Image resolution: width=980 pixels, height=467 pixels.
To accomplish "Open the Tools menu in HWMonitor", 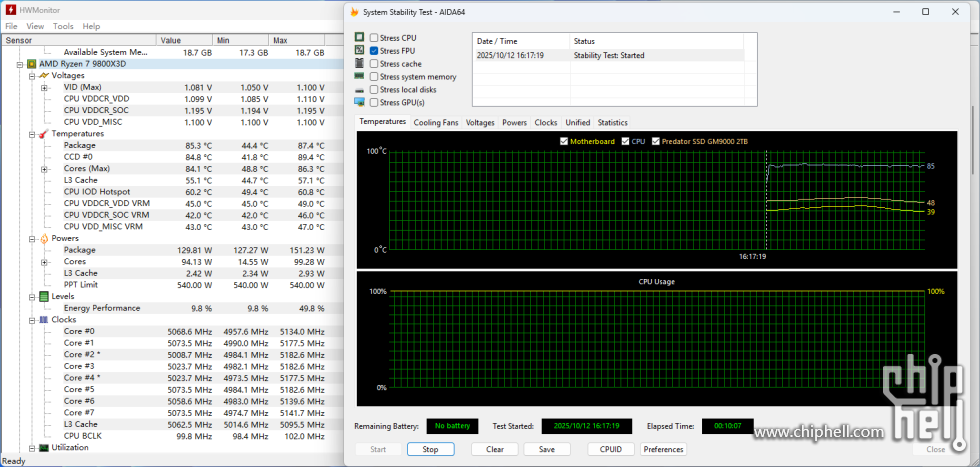I will pos(63,26).
